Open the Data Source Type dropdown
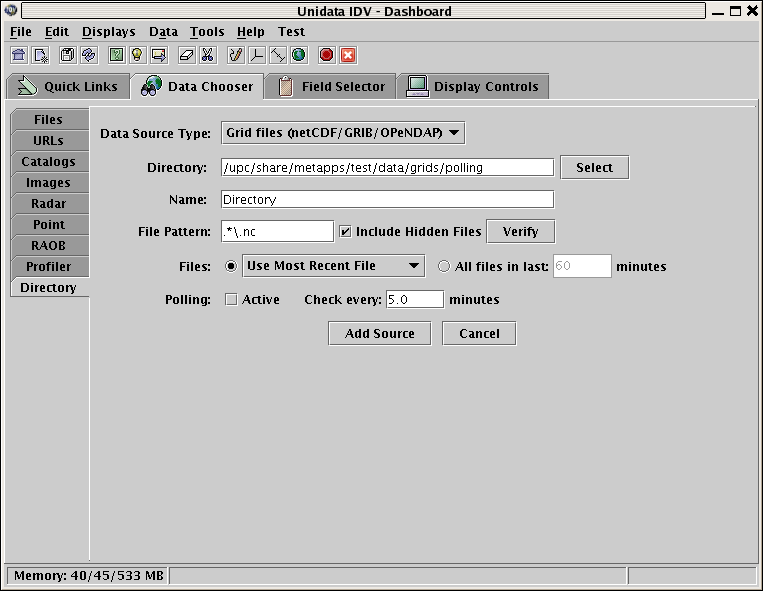The height and width of the screenshot is (591, 763). click(342, 133)
